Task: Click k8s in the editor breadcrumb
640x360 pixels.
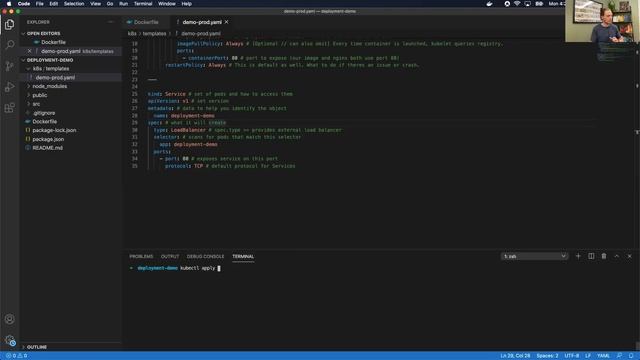Action: pyautogui.click(x=132, y=33)
